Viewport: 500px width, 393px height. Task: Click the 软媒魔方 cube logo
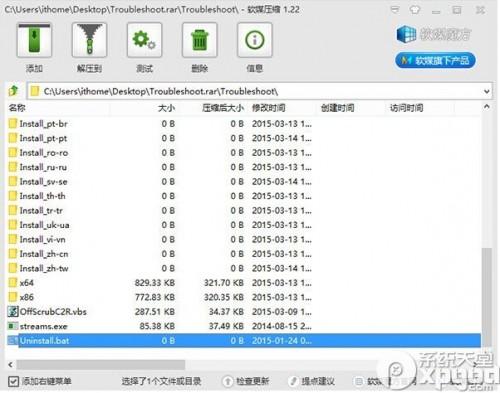[x=407, y=34]
